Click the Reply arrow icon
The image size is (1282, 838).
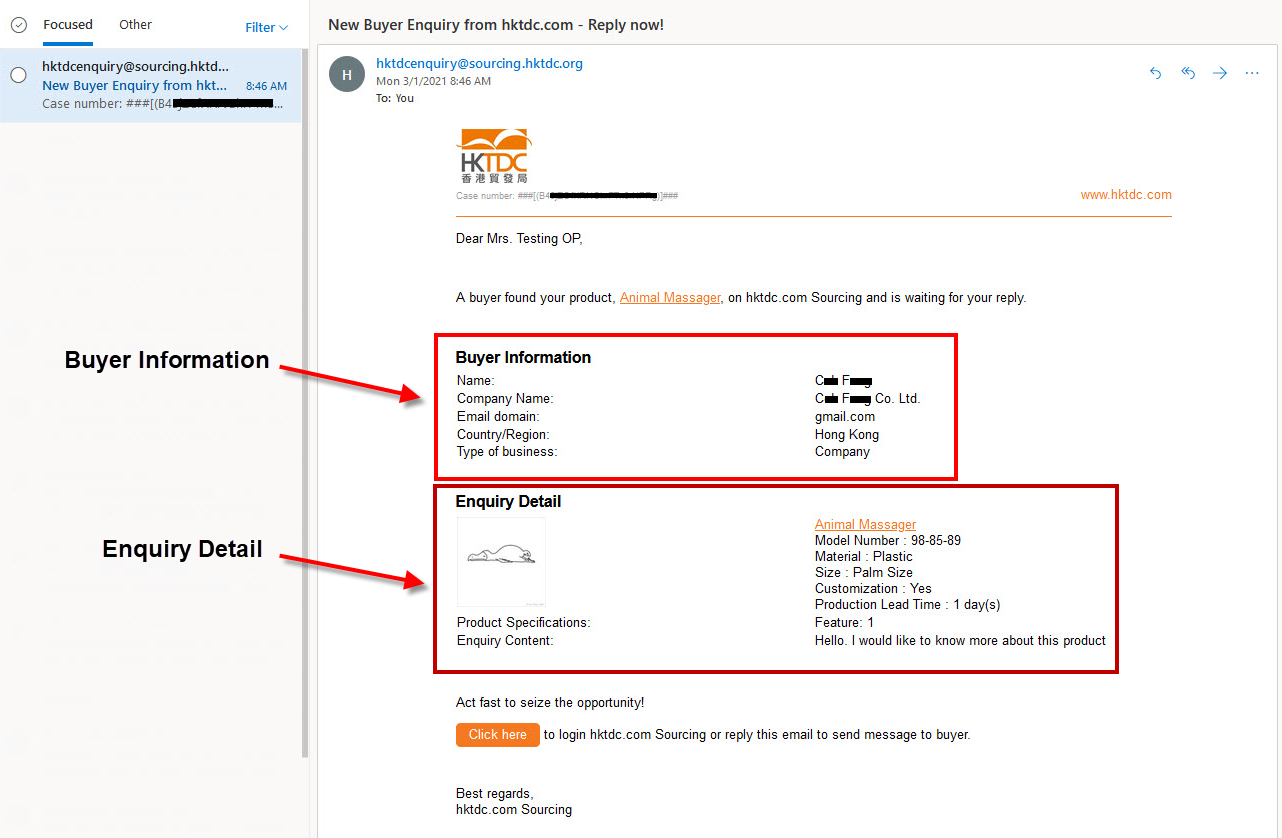(x=1156, y=73)
